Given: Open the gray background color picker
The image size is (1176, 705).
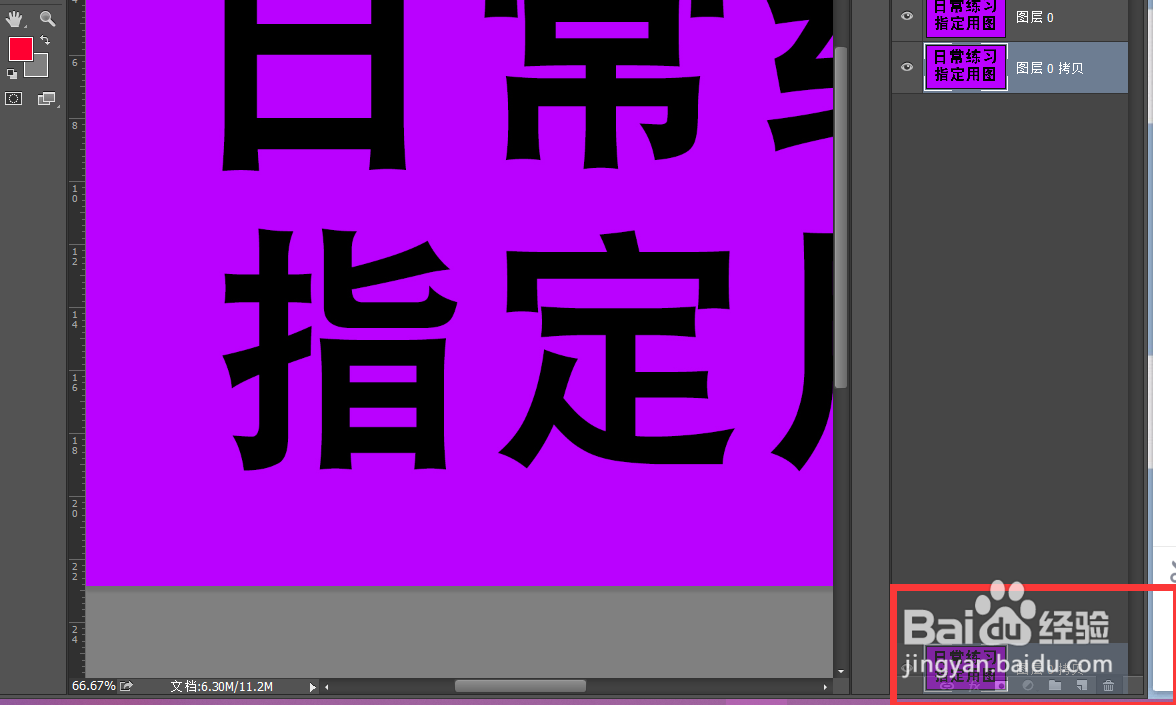Looking at the screenshot, I should click(39, 68).
